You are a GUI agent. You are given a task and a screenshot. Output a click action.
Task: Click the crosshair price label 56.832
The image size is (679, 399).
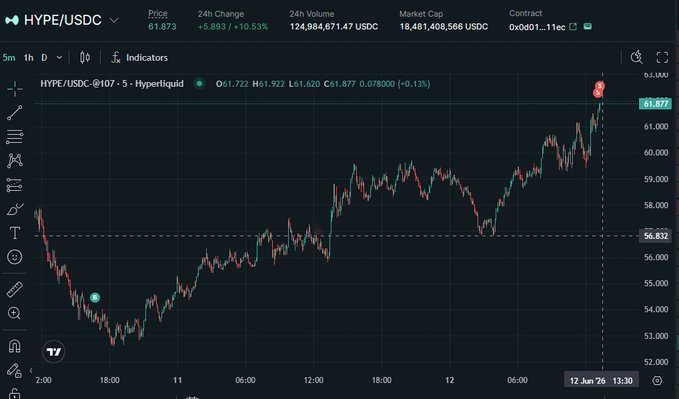(x=656, y=236)
